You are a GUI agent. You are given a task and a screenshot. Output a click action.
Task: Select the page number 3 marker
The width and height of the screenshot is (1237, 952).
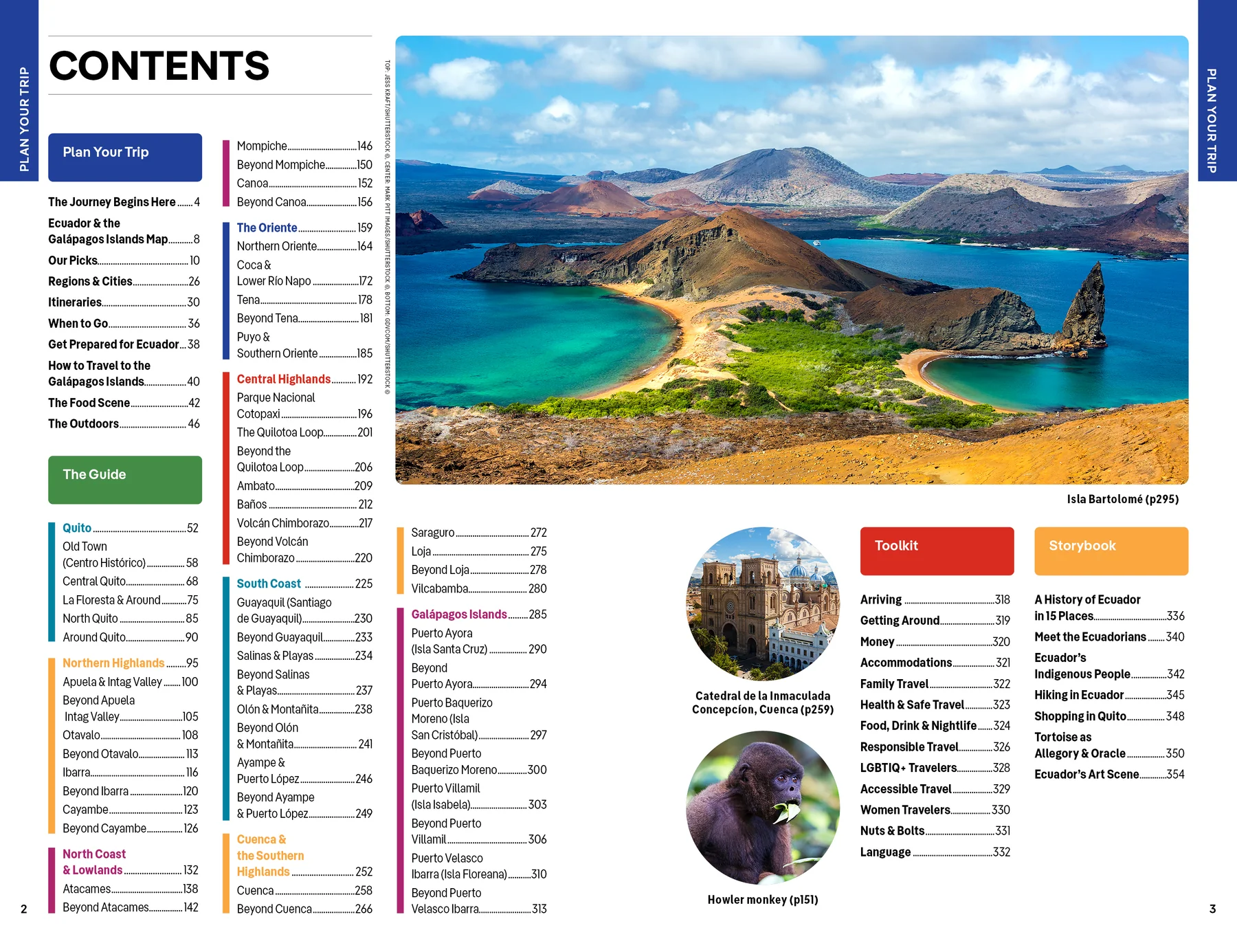coord(1214,908)
